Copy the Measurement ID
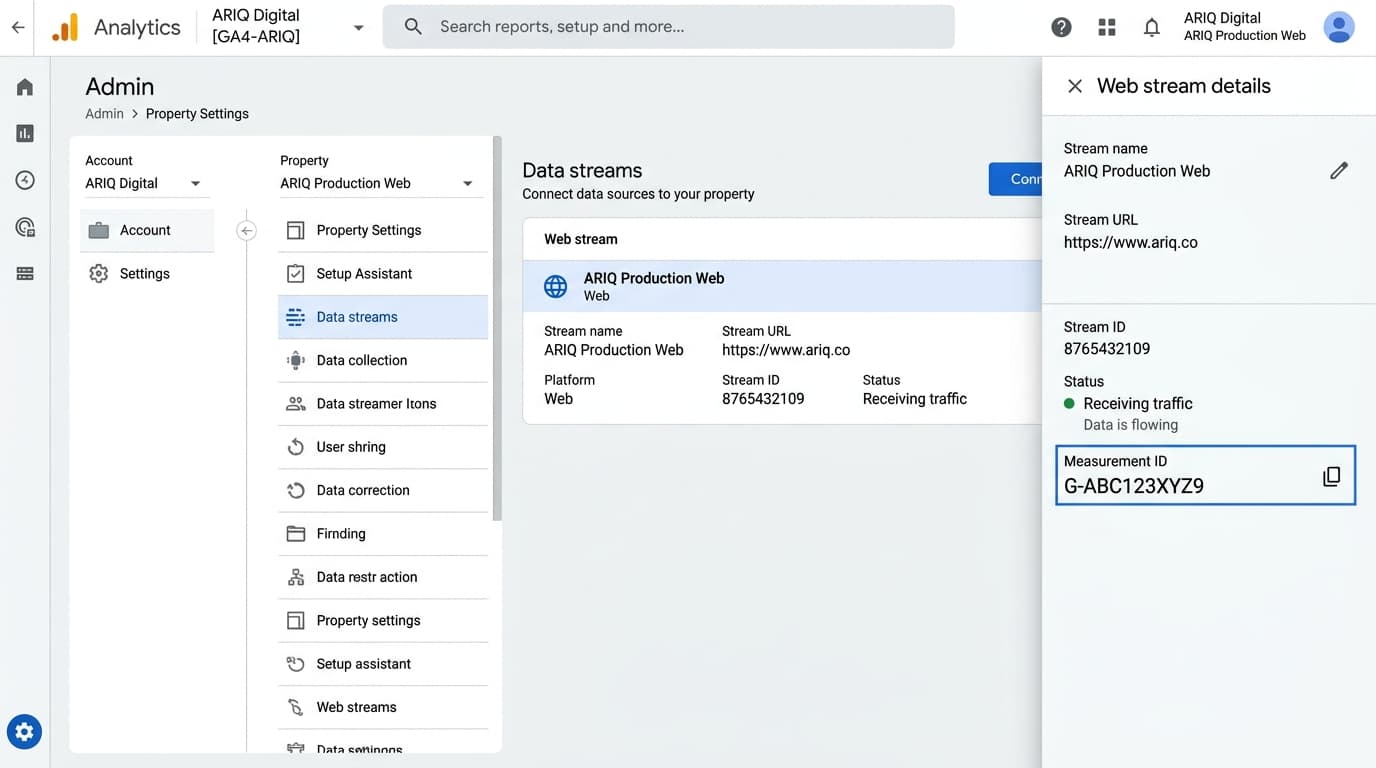This screenshot has width=1376, height=768. pos(1331,476)
